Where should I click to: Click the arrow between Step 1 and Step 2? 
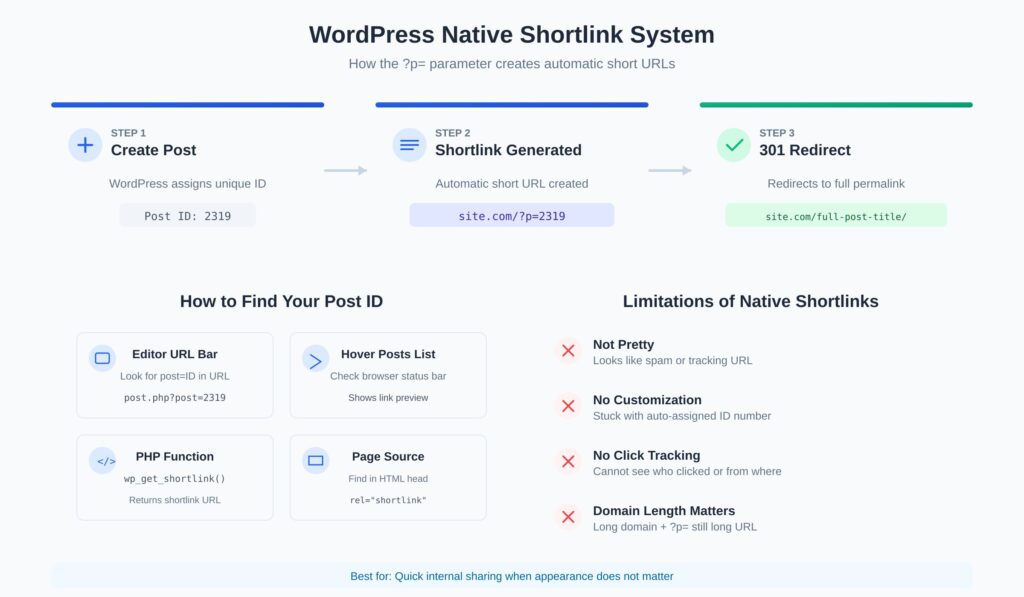pos(346,171)
